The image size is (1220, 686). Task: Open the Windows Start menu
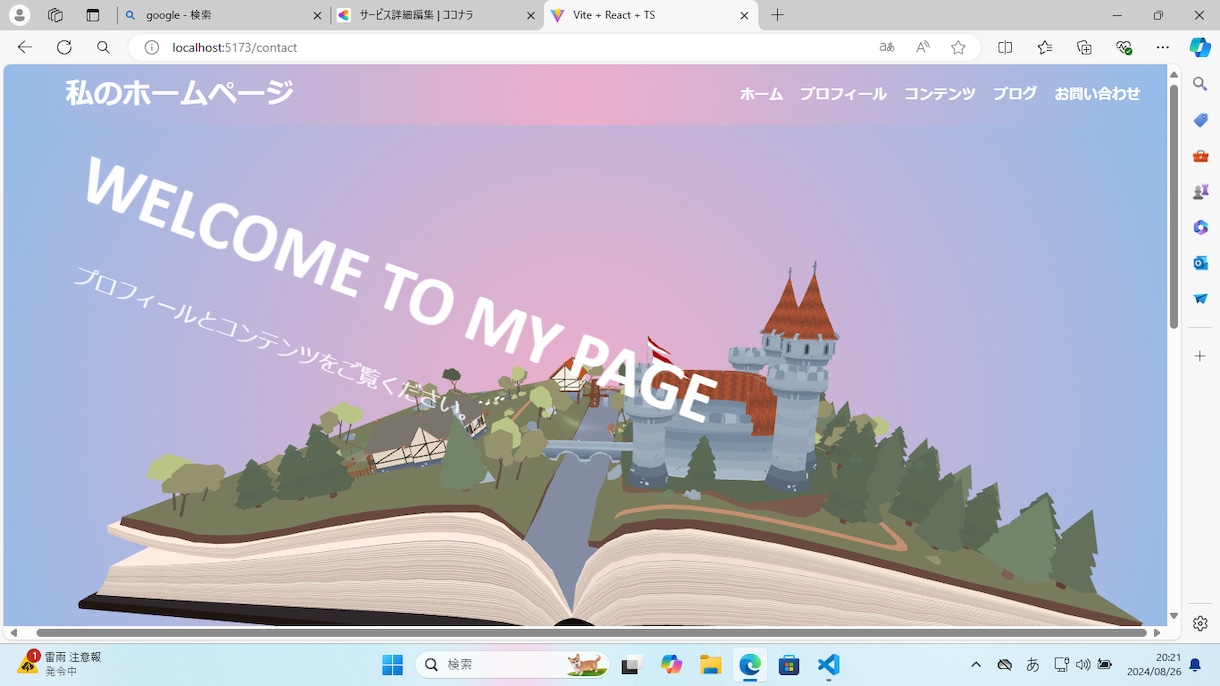392,665
